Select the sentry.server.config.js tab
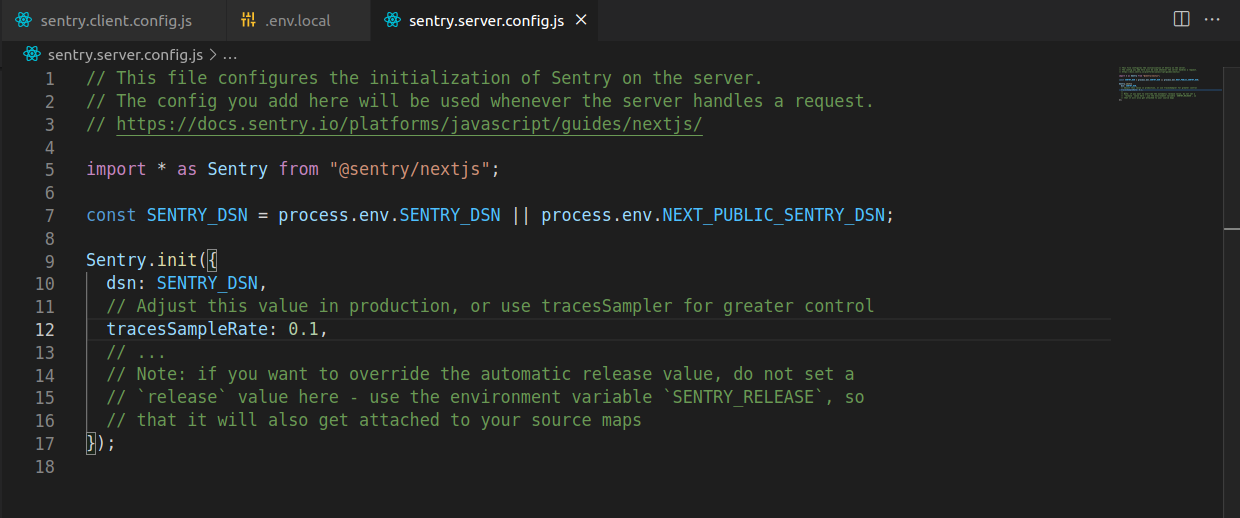 [x=487, y=20]
